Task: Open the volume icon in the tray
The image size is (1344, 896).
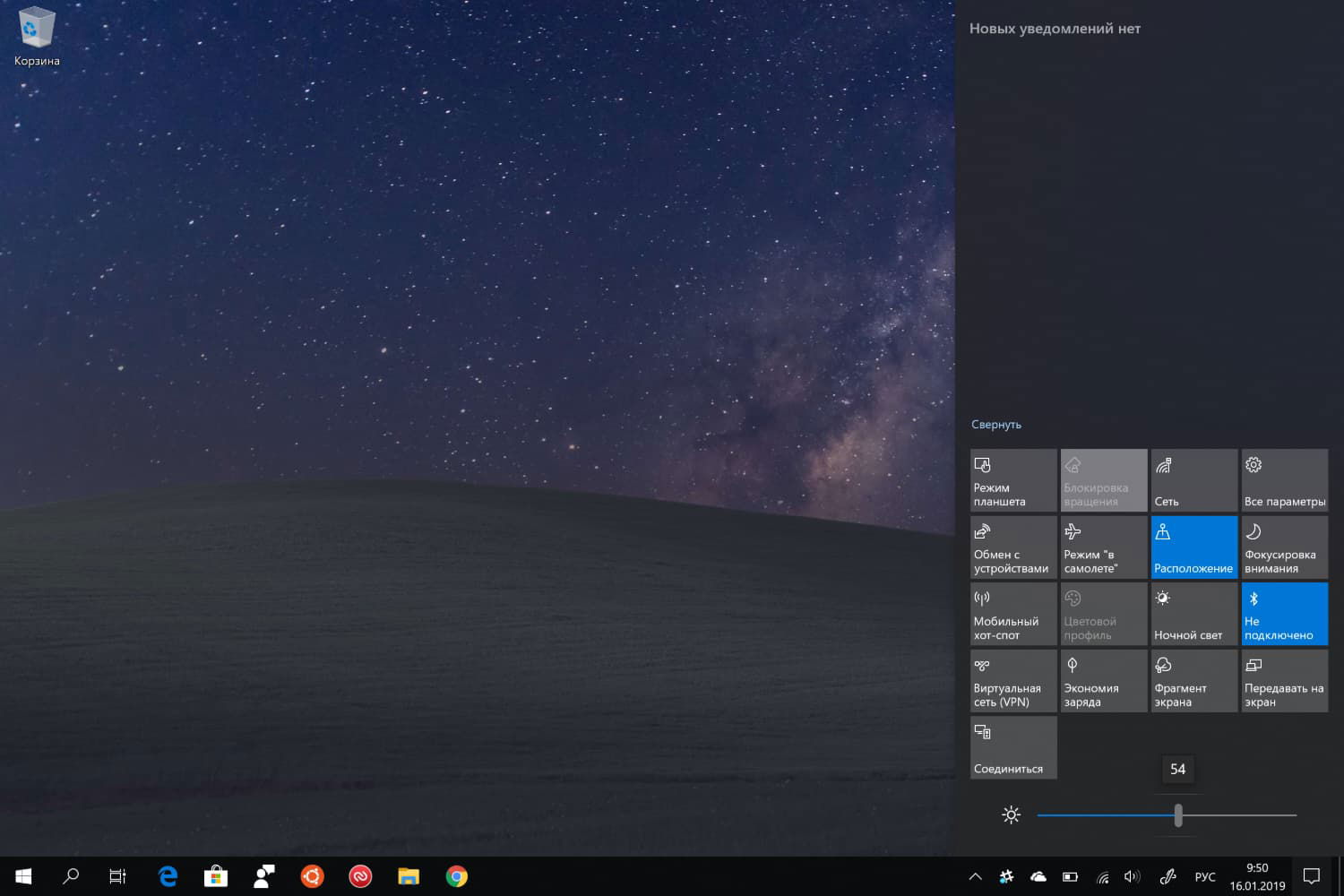Action: tap(1132, 876)
